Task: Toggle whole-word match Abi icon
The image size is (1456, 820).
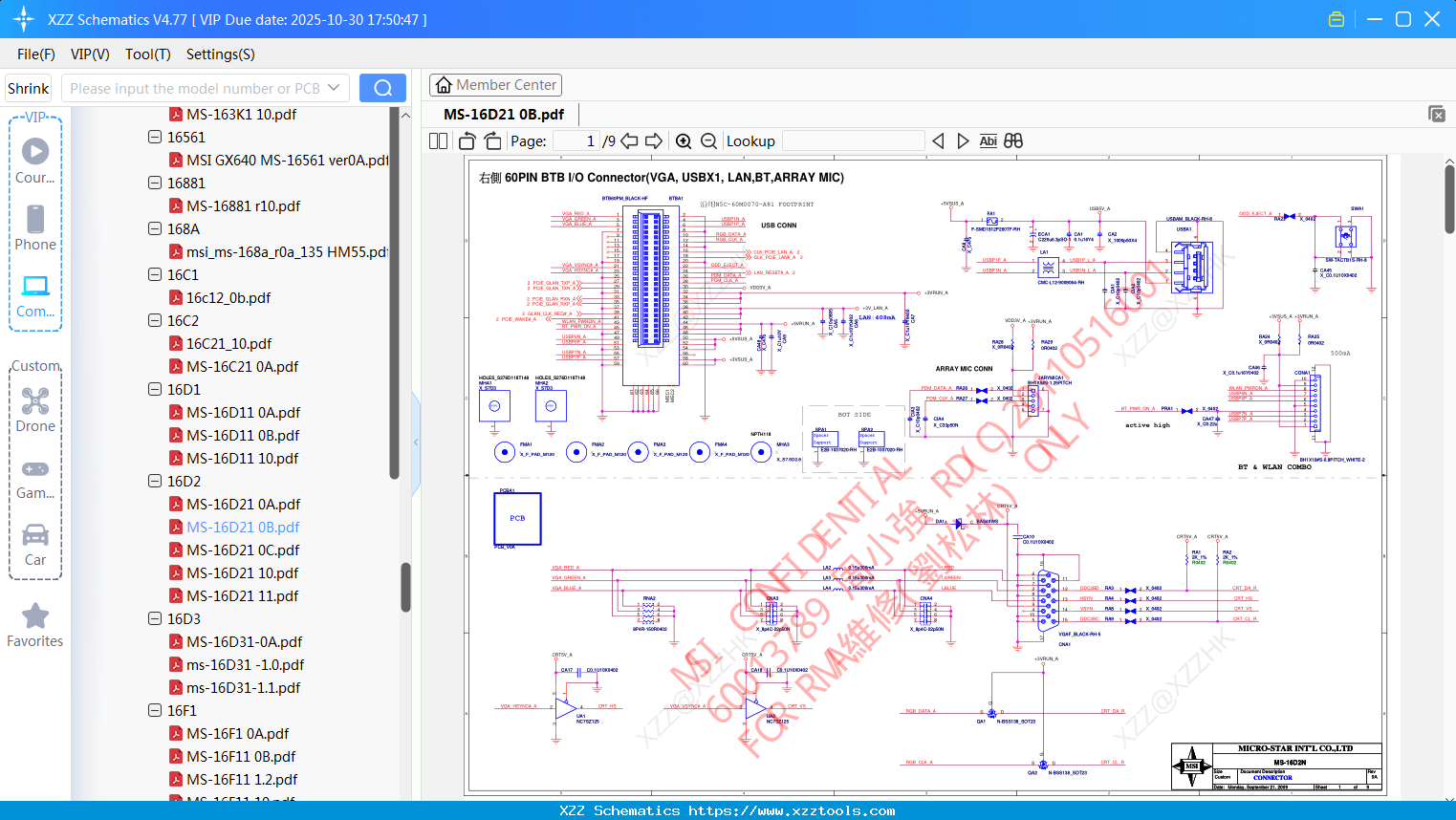Action: point(988,140)
